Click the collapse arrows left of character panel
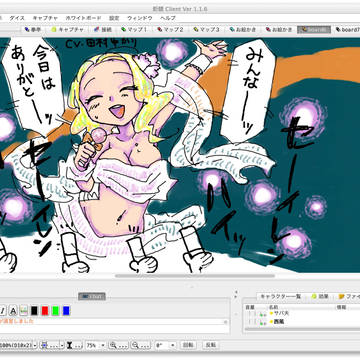Viewport: 360px width, 360px height. (x=236, y=293)
